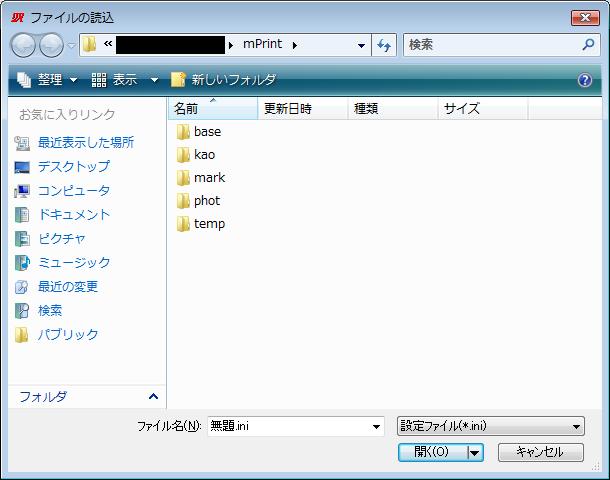Open the base folder icon

pos(183,132)
